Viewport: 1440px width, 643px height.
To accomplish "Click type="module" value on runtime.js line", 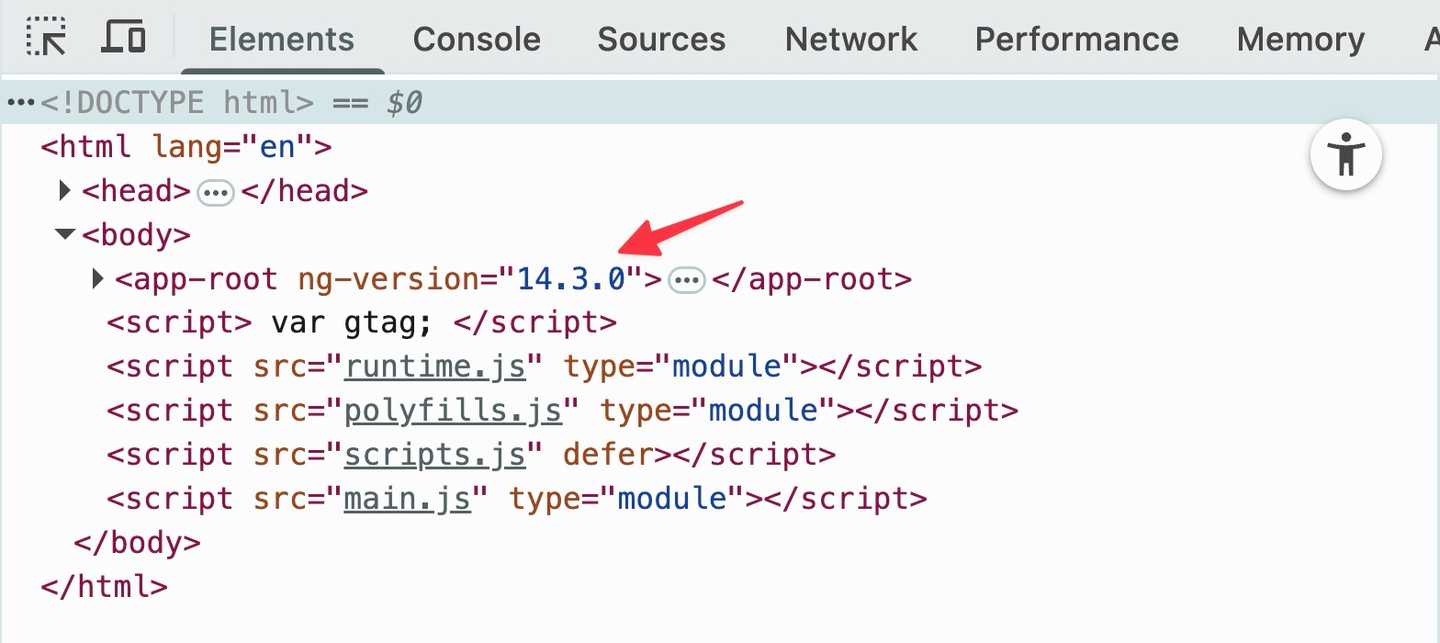I will coord(727,367).
